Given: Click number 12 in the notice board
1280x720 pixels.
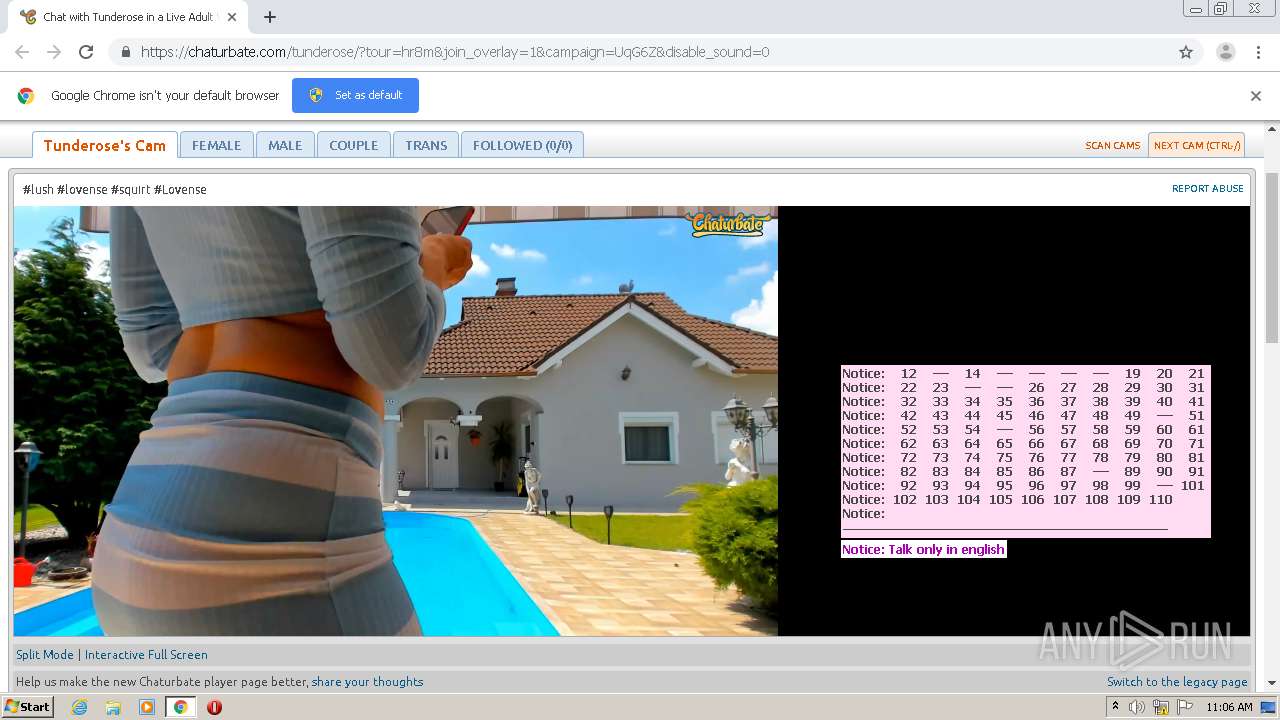Looking at the screenshot, I should (x=908, y=373).
